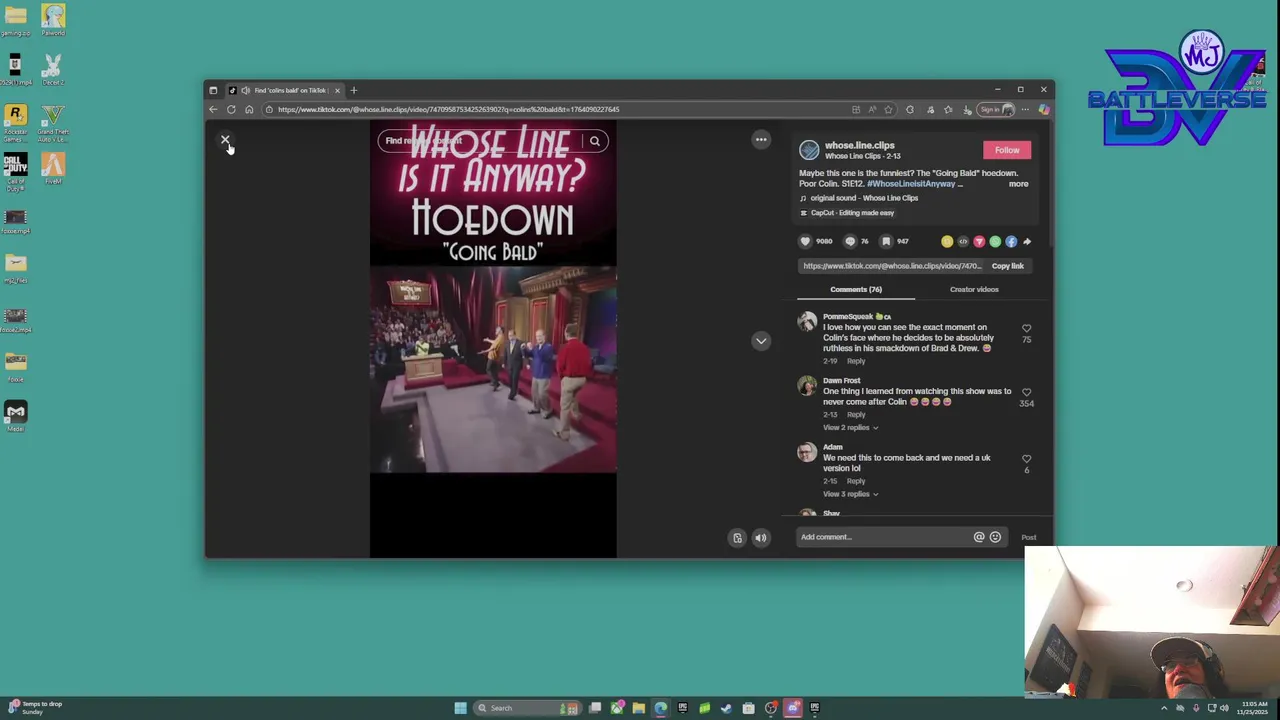This screenshot has height=720, width=1280.
Task: Click the browser address bar URL
Action: (449, 109)
